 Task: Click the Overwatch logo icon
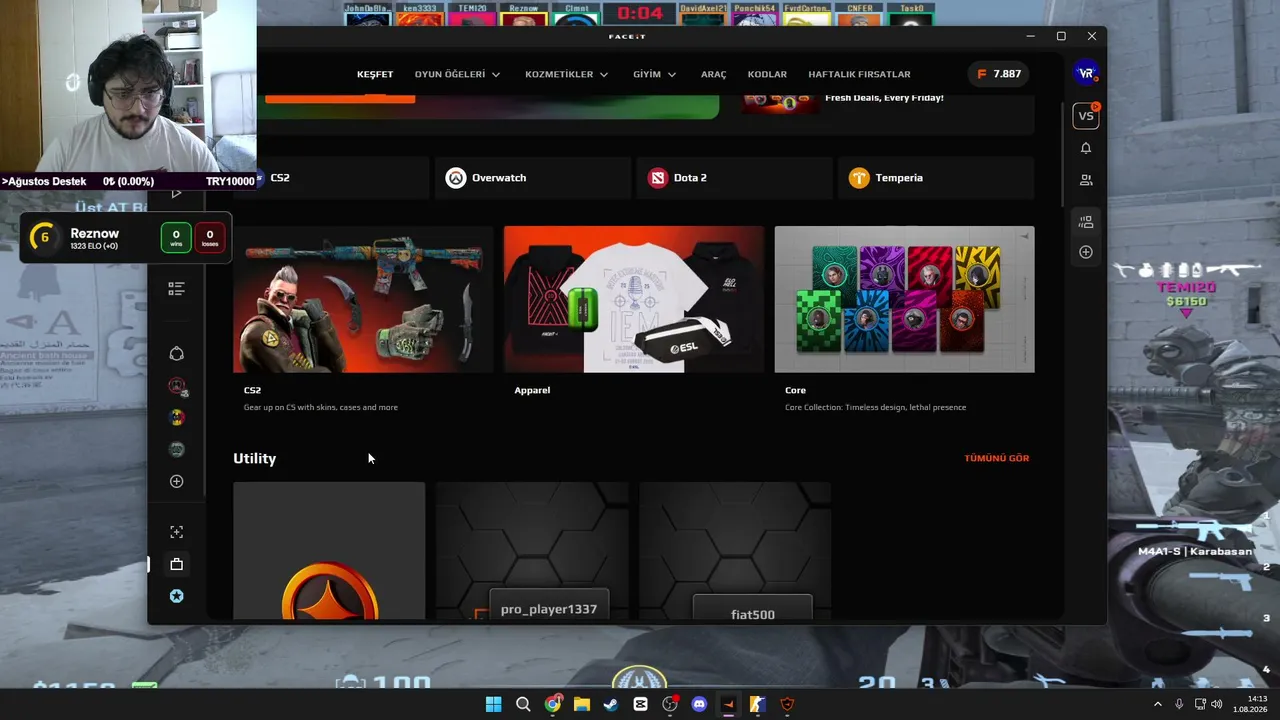click(456, 178)
